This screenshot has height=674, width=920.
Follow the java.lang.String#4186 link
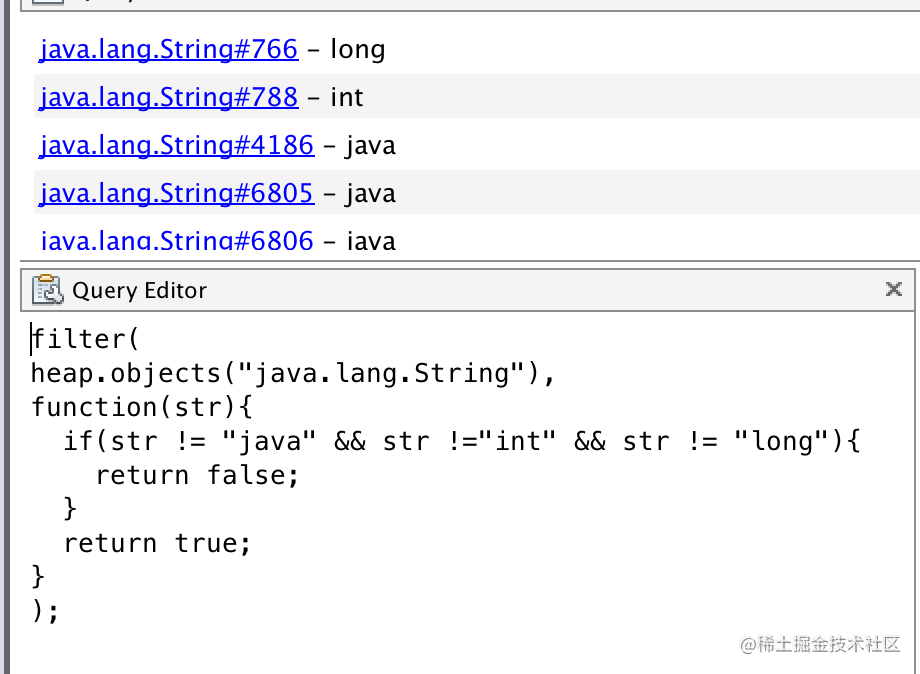(x=176, y=145)
